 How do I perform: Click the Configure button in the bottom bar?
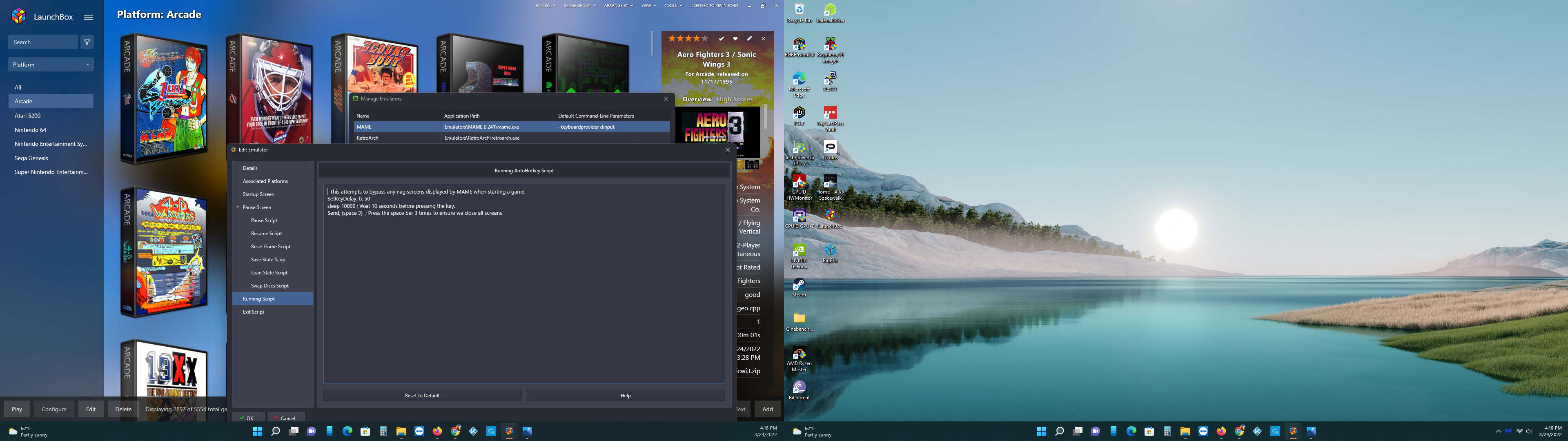[x=54, y=409]
